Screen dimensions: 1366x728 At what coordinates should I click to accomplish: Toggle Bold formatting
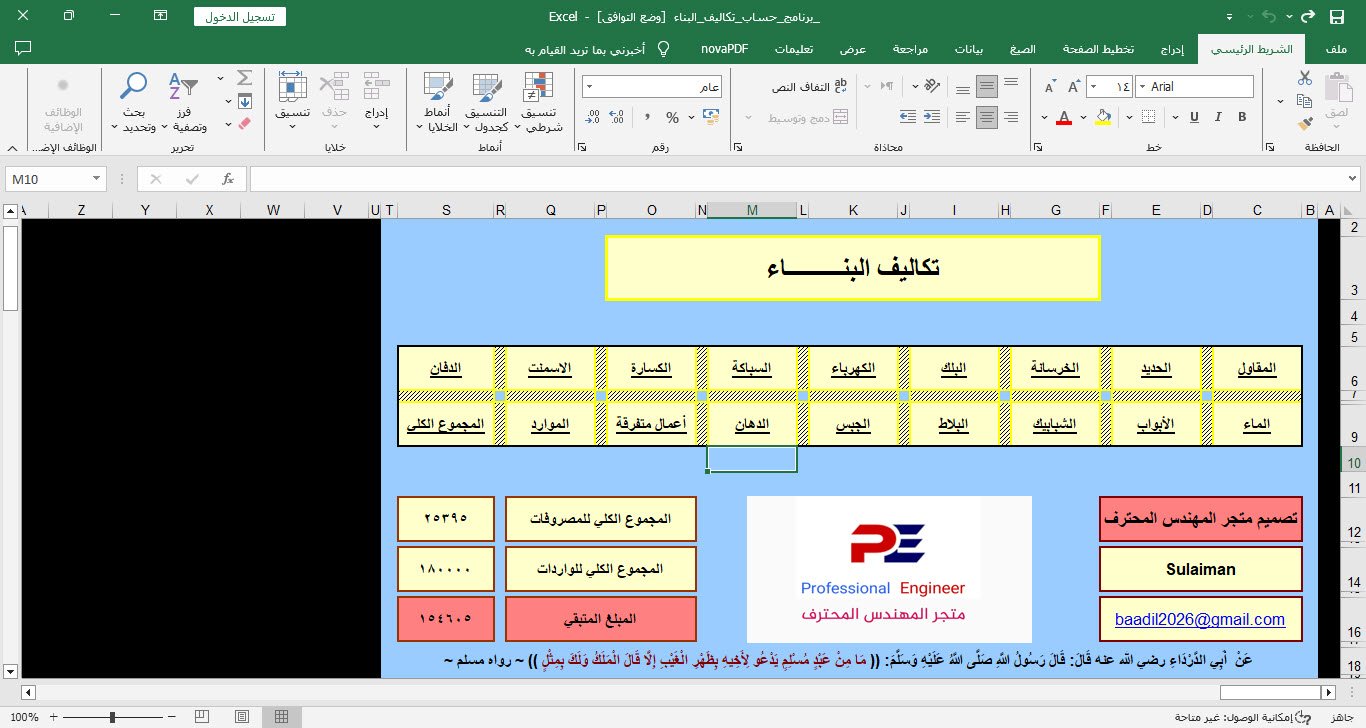(1242, 117)
